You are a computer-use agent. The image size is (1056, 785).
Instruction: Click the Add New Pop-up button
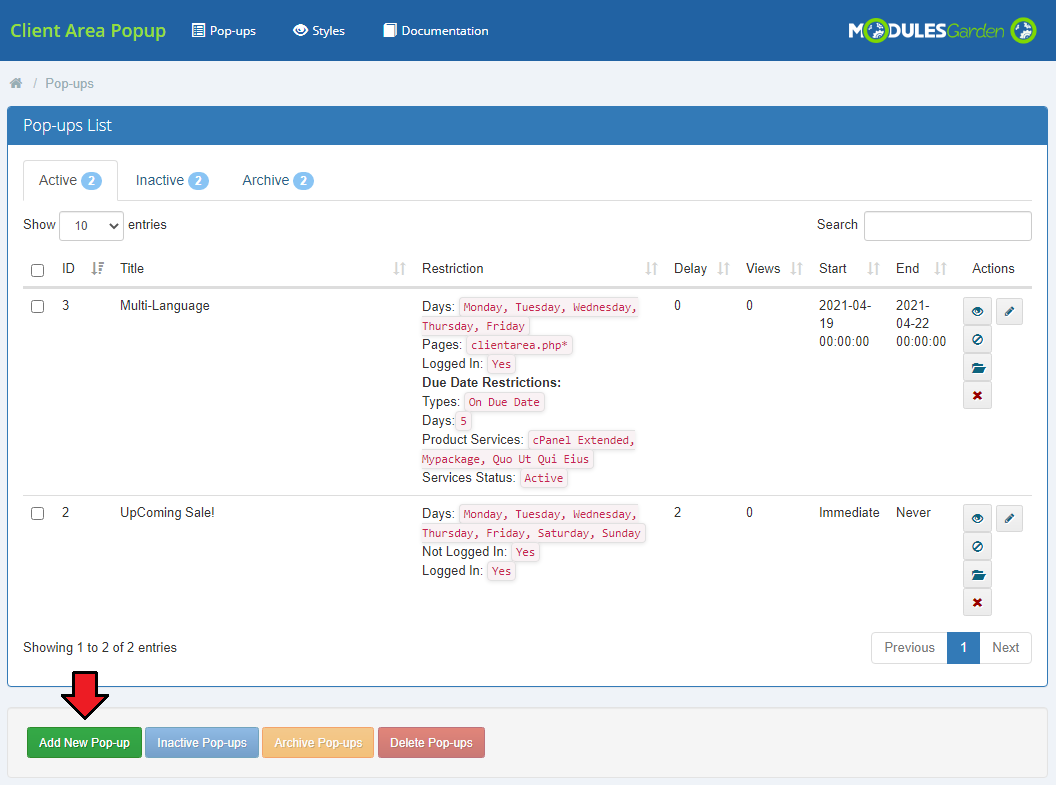84,743
